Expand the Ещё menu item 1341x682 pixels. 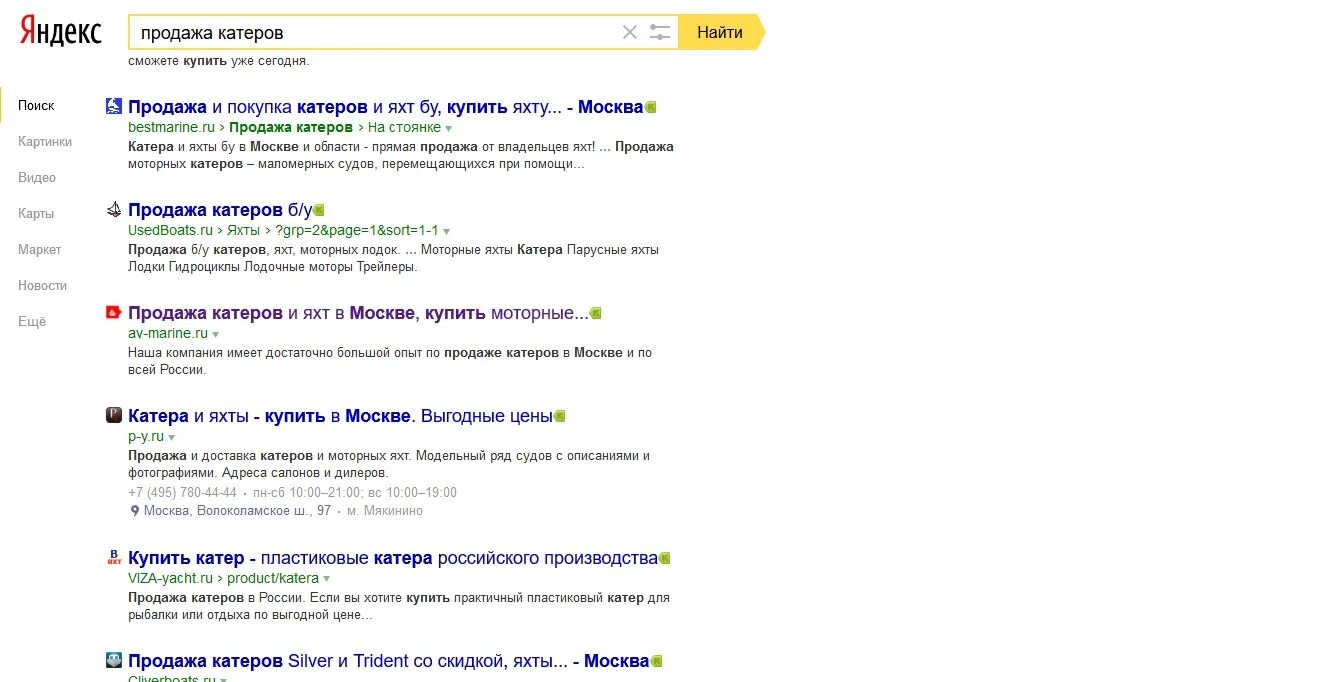(x=32, y=321)
